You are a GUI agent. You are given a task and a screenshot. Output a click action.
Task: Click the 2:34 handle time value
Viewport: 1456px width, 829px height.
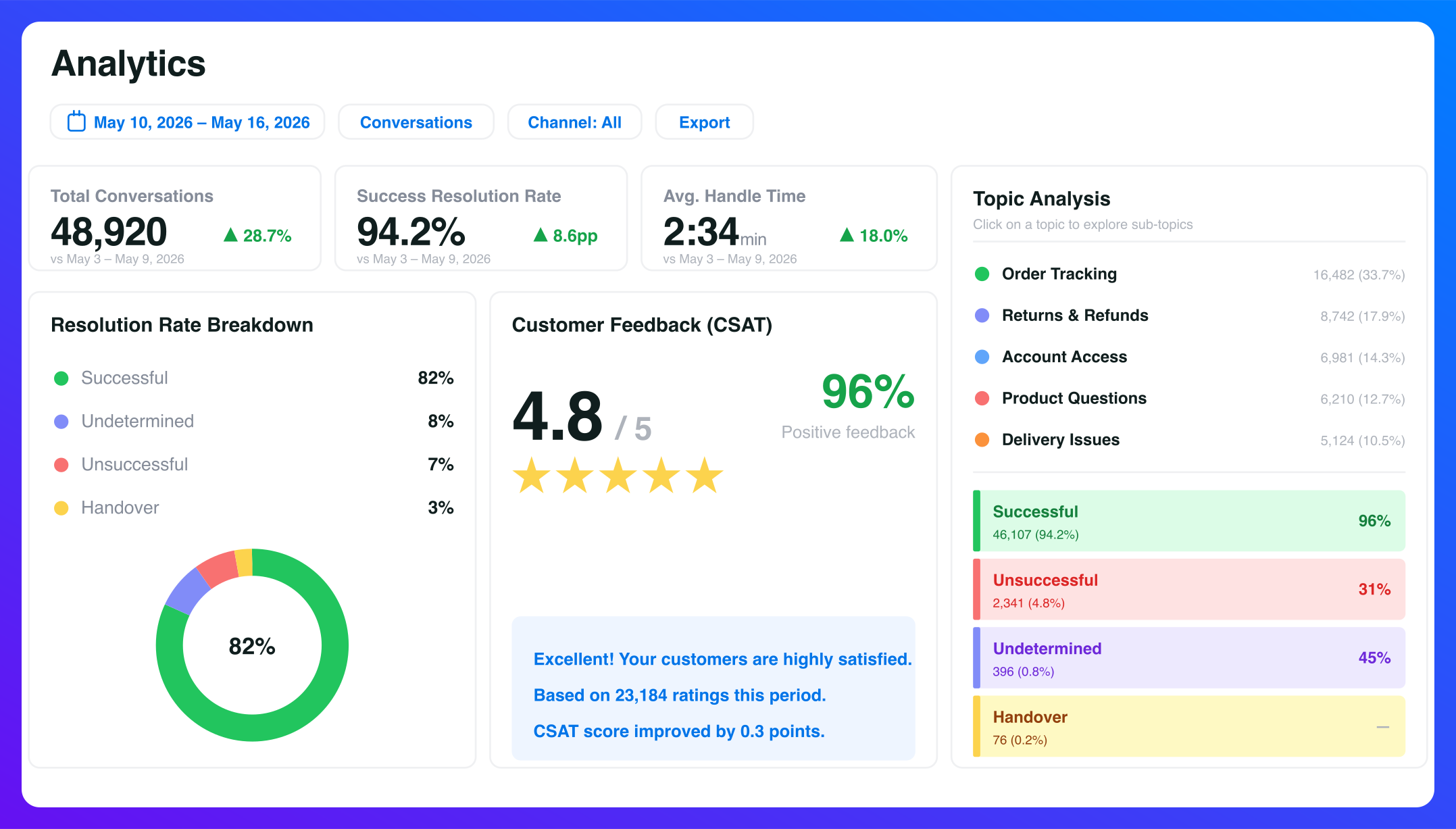[701, 232]
